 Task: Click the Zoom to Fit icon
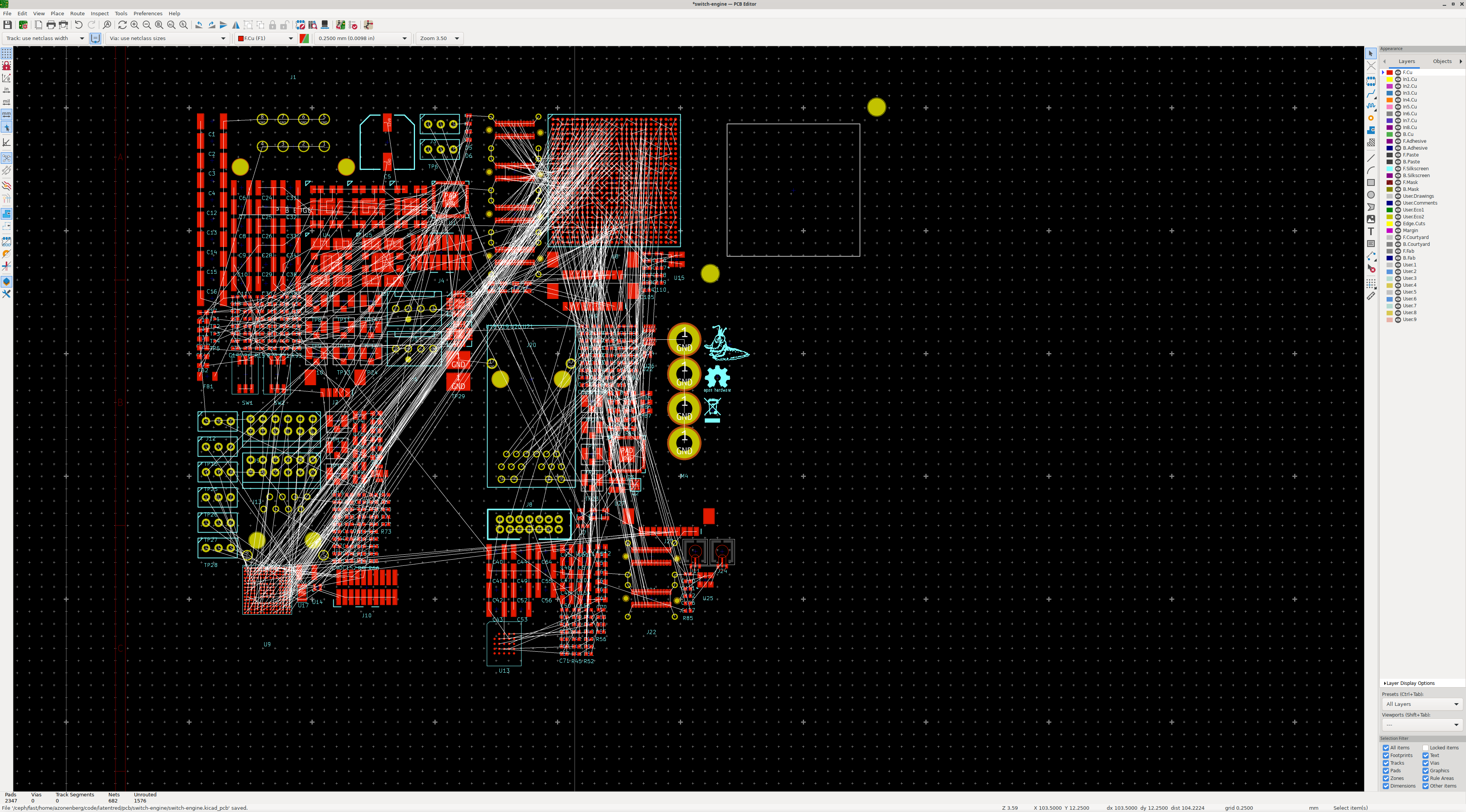(x=159, y=25)
